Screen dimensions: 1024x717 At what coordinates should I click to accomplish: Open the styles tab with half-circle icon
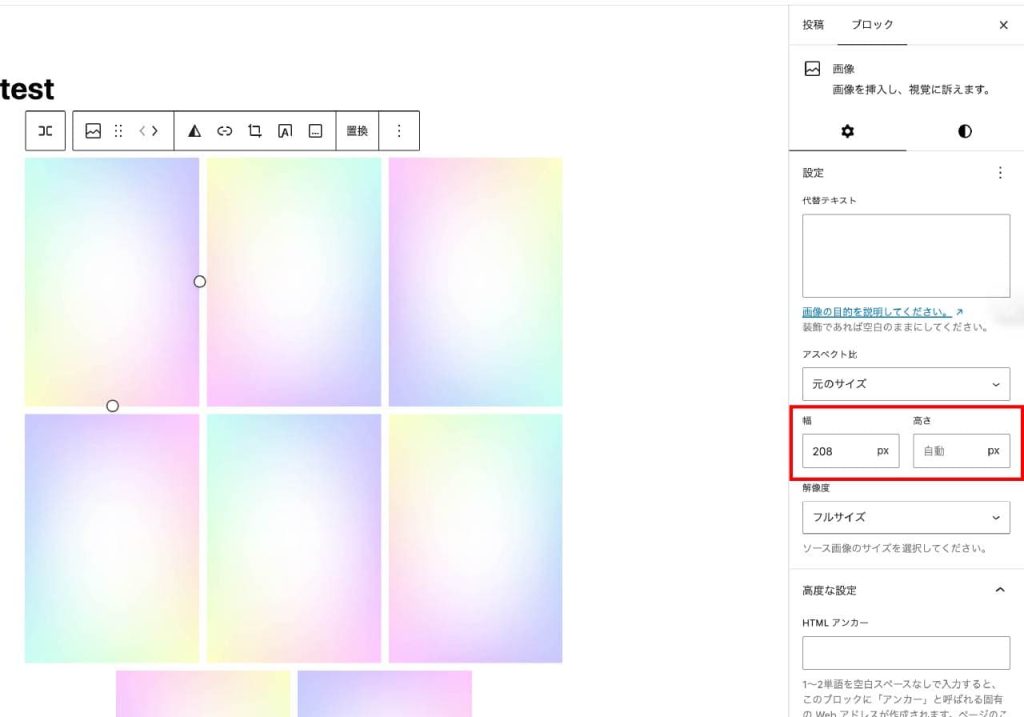(964, 132)
